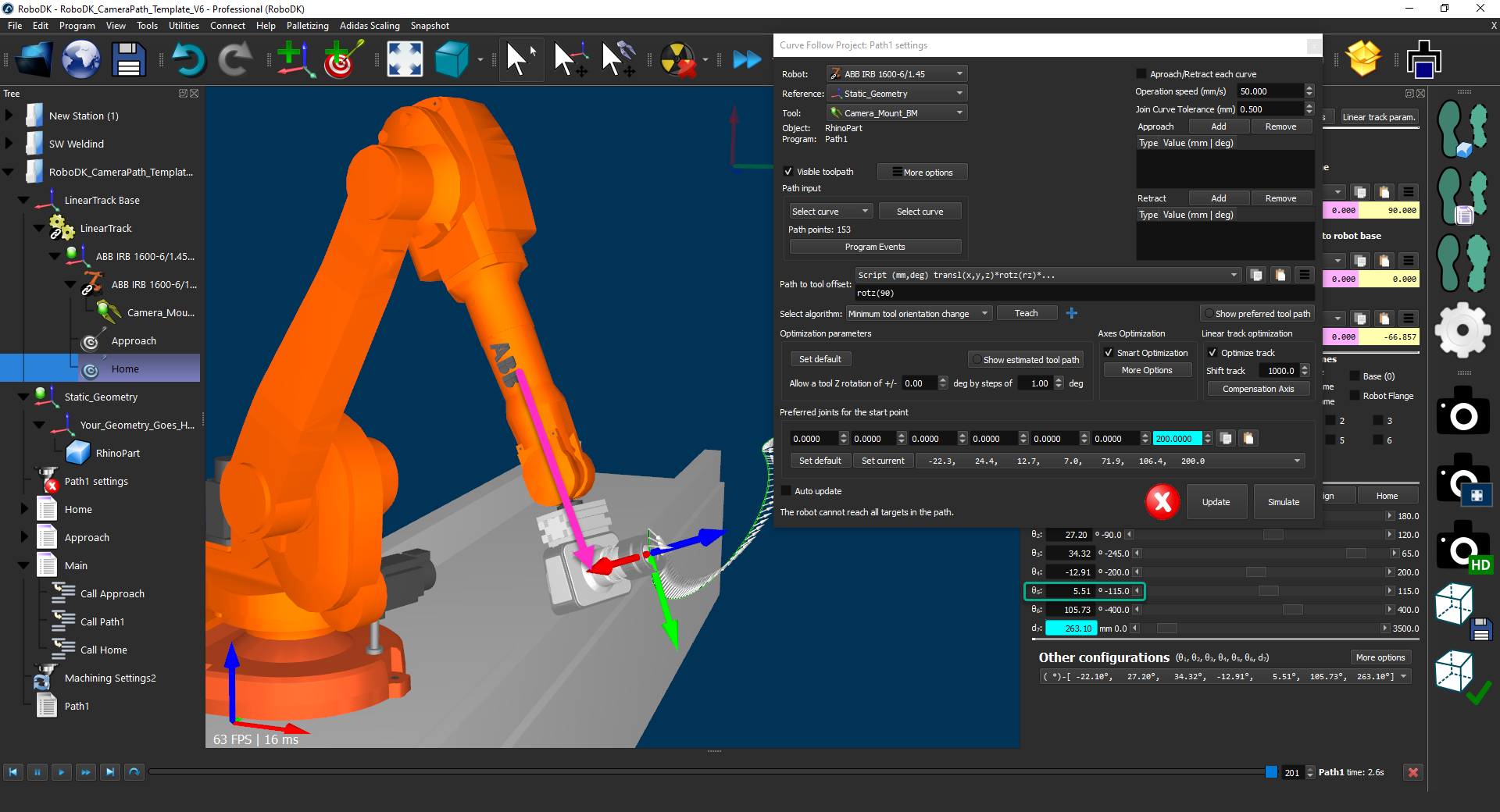Open the Palletizing menu
Image resolution: width=1500 pixels, height=812 pixels.
(x=307, y=26)
